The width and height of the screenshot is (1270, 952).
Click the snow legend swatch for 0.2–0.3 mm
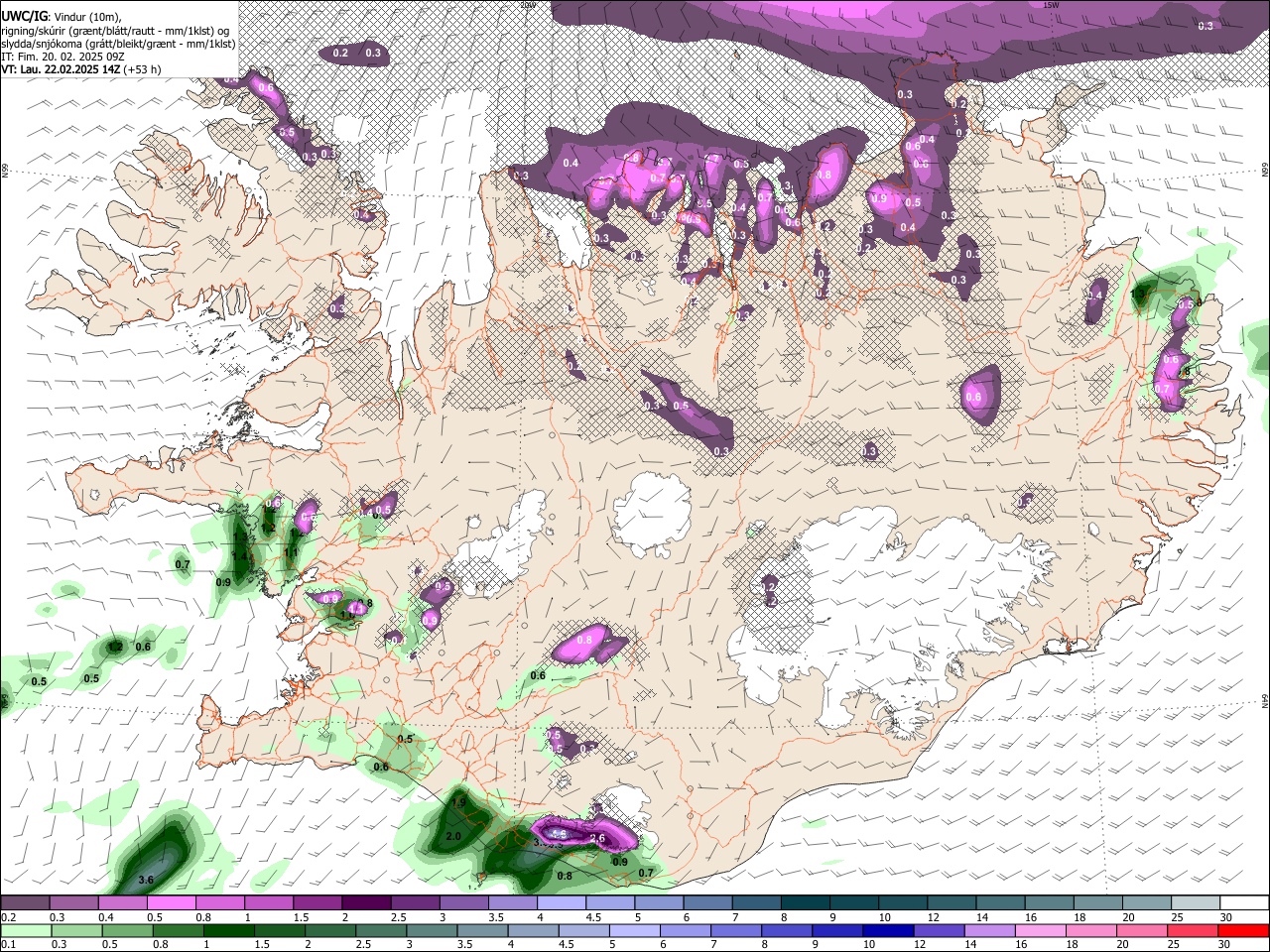(x=25, y=903)
